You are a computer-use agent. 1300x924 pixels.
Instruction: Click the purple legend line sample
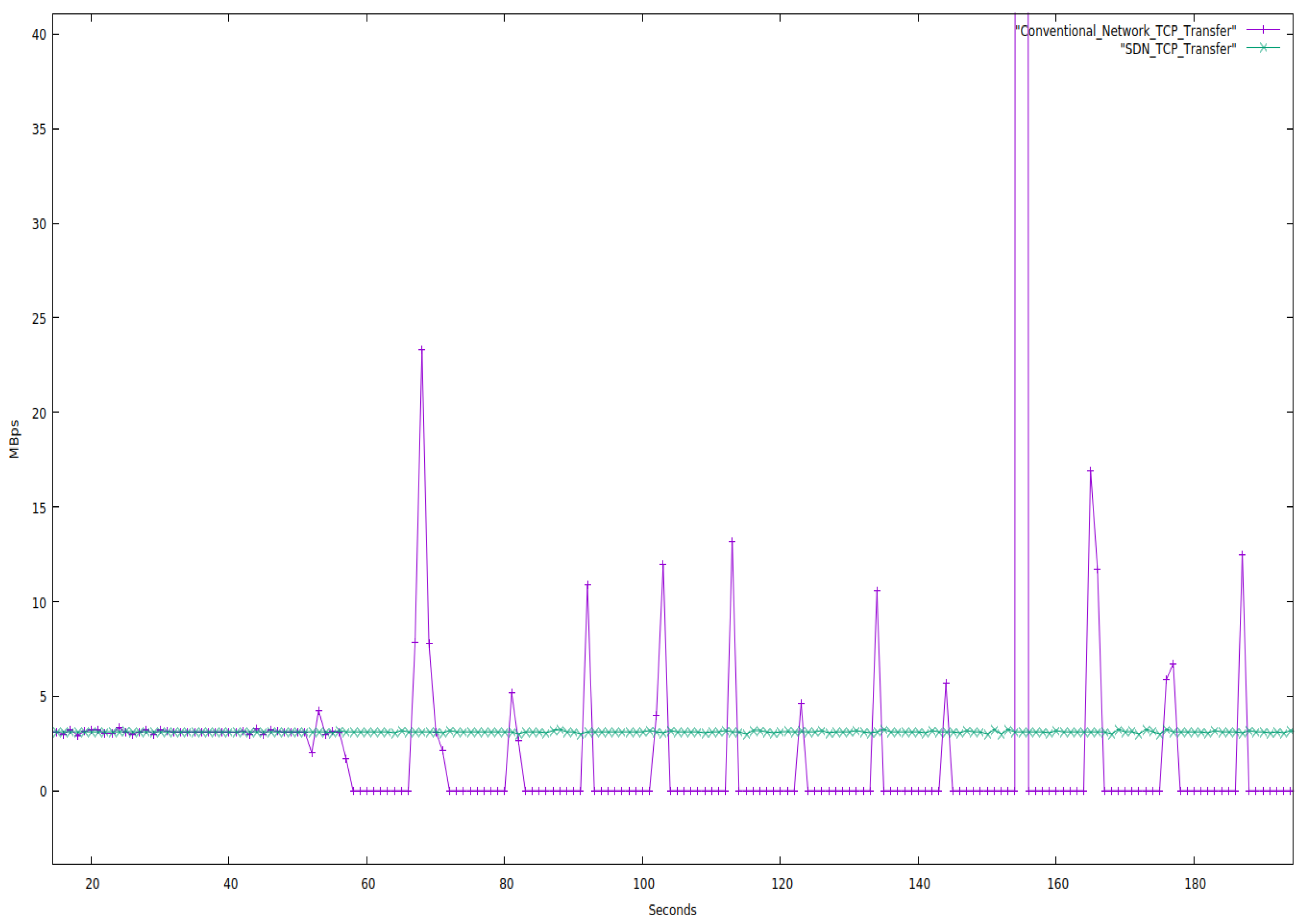1263,30
